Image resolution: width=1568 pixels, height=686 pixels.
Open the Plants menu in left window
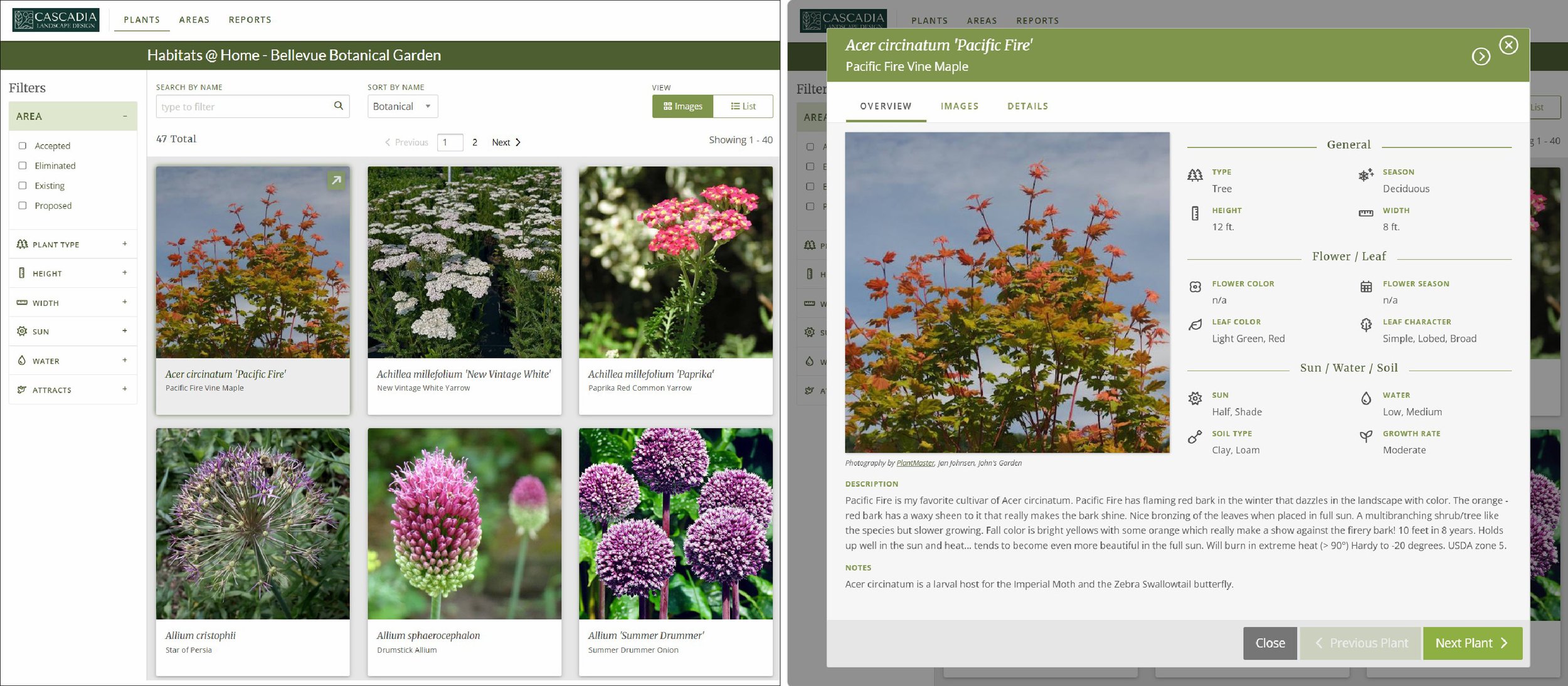coord(142,20)
